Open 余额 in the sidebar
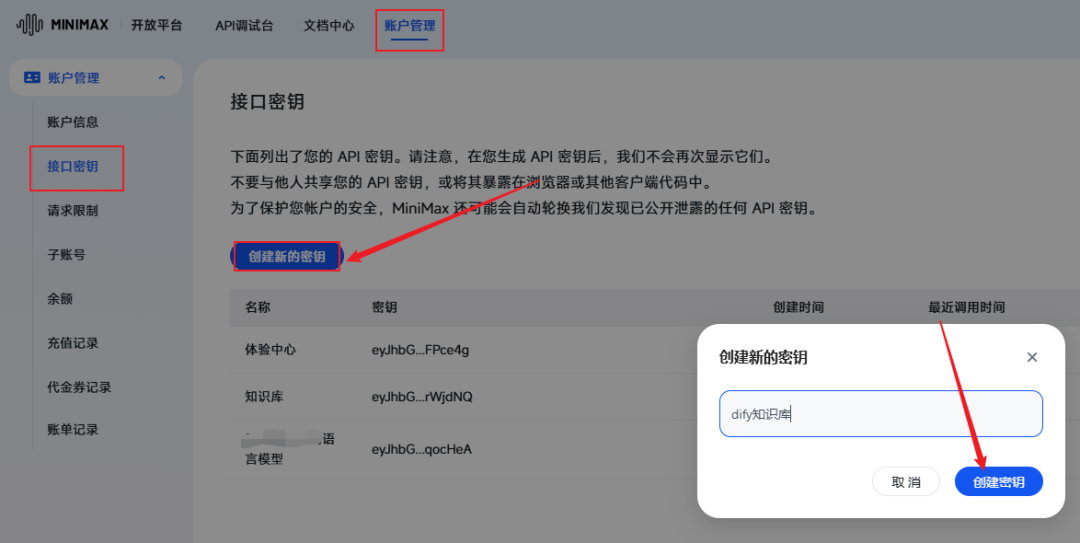This screenshot has height=543, width=1080. (60, 298)
